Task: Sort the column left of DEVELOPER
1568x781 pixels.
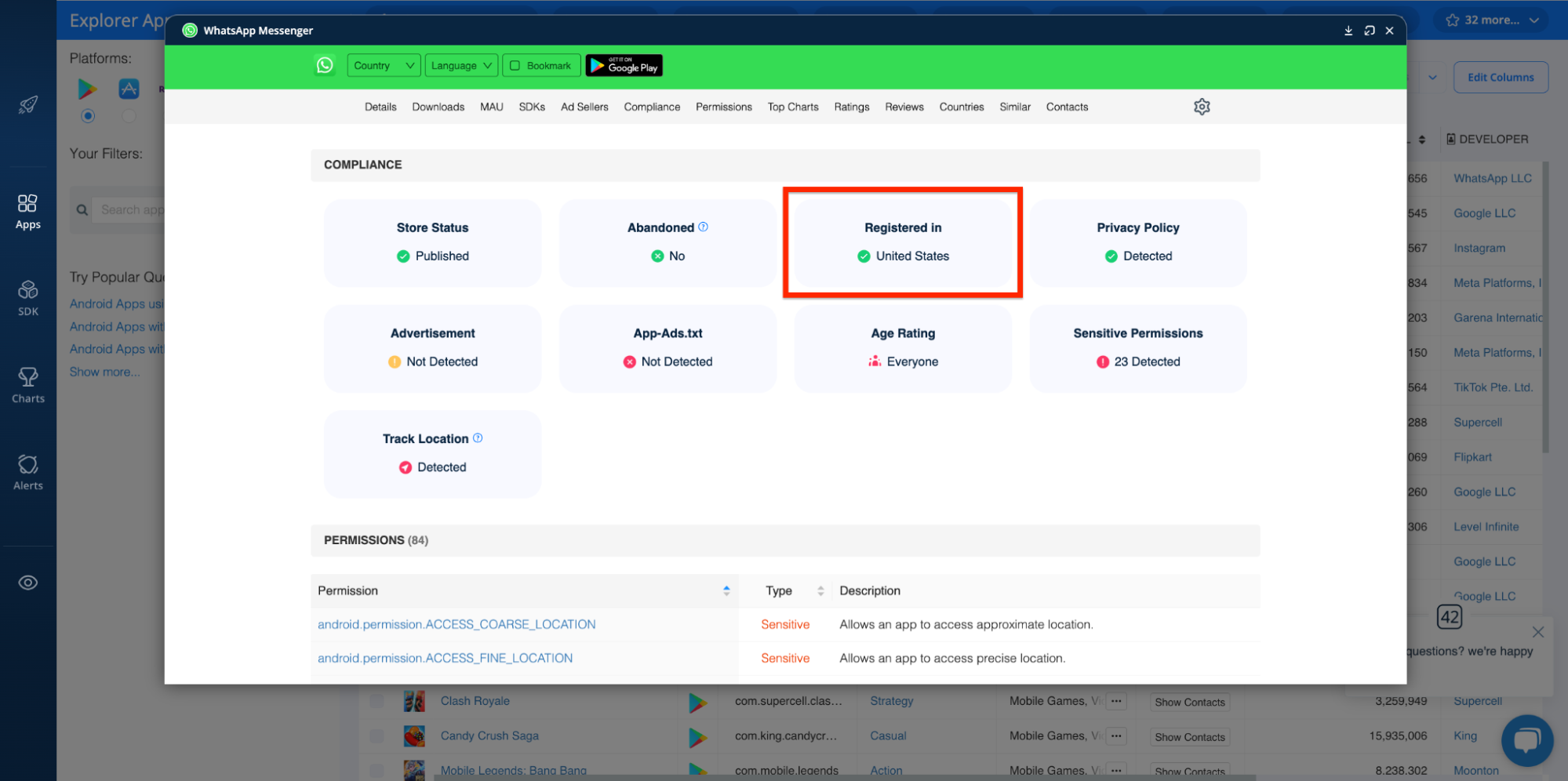Action: [x=1422, y=140]
